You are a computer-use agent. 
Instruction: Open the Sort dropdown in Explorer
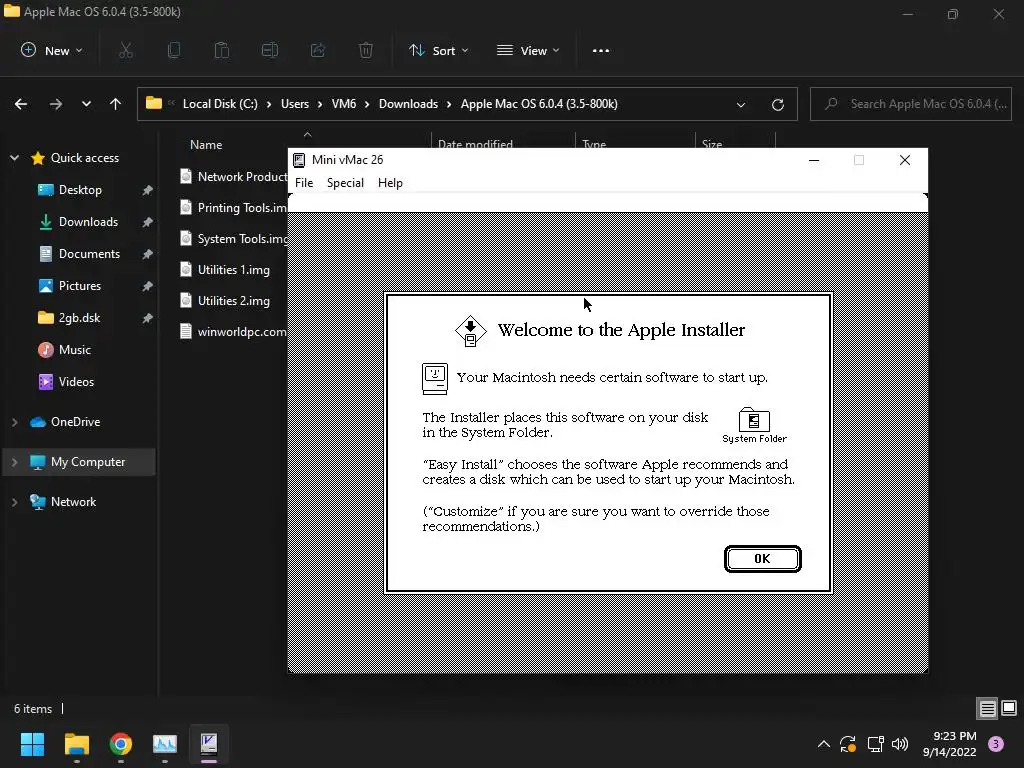[x=438, y=50]
